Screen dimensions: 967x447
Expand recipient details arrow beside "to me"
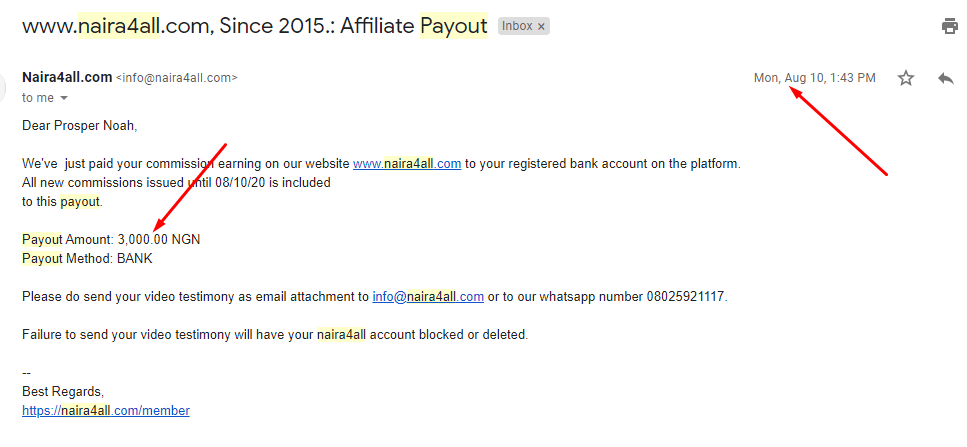tap(65, 98)
